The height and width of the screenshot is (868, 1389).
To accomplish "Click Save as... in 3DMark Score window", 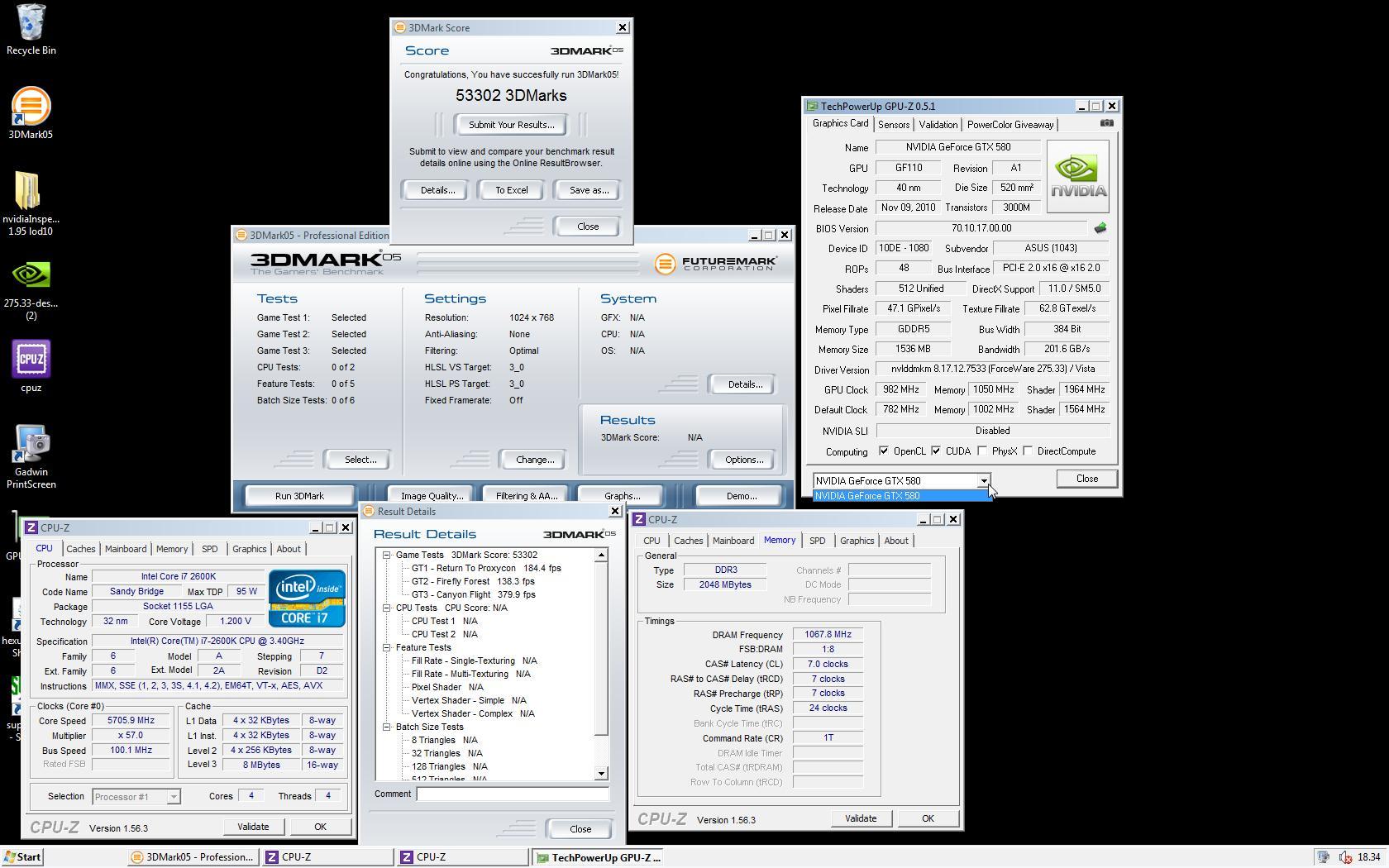I will point(589,190).
